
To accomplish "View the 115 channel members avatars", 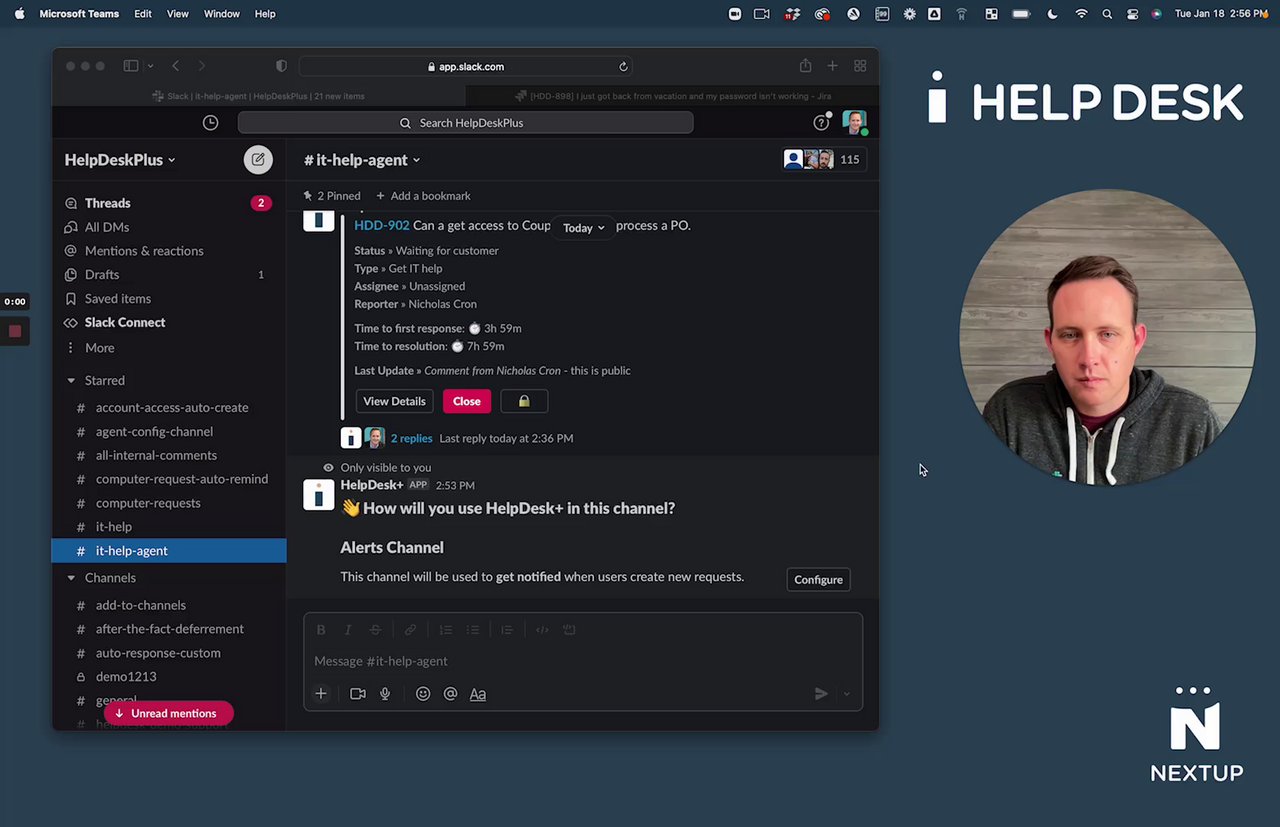I will (x=822, y=160).
